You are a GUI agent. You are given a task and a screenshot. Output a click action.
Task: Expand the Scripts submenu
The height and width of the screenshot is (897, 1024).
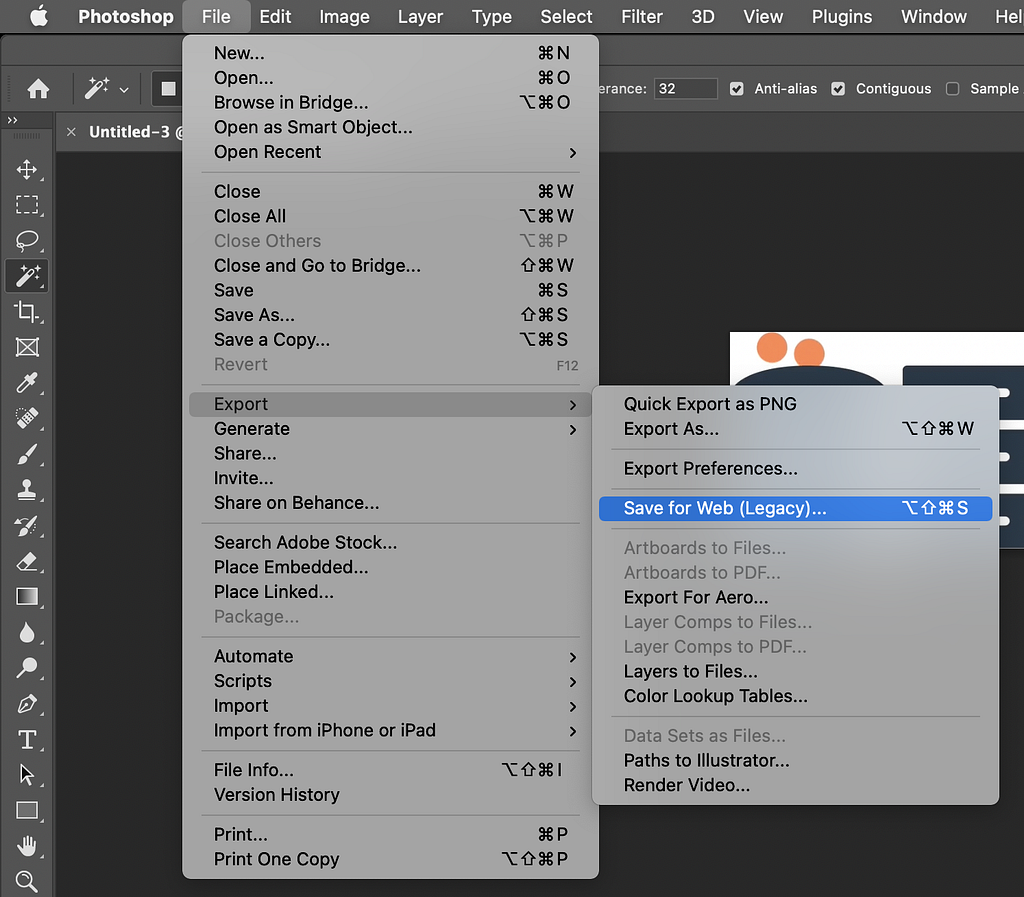391,682
